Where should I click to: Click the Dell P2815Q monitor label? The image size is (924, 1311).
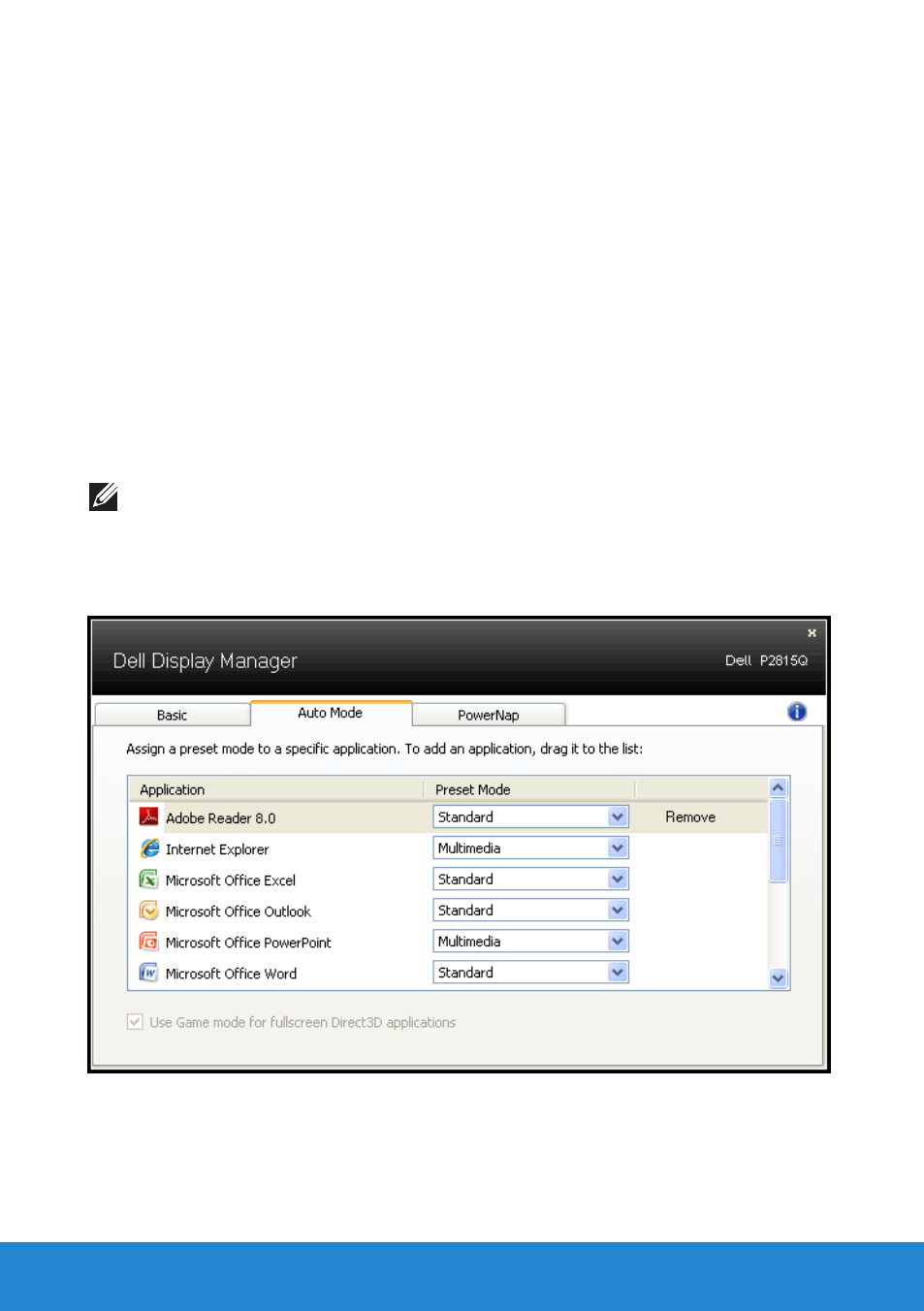click(766, 660)
